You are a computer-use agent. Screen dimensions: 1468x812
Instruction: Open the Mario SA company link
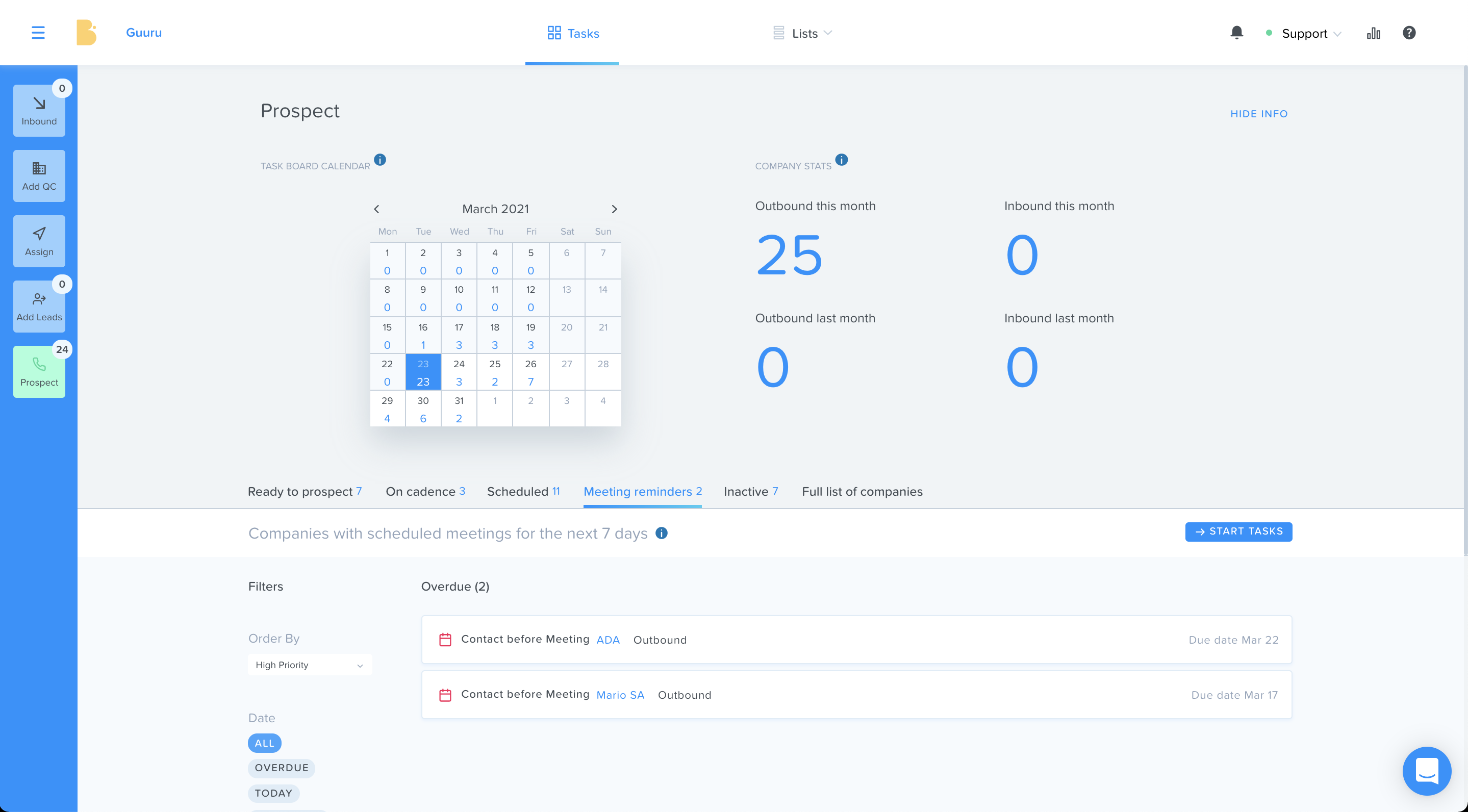coord(620,695)
